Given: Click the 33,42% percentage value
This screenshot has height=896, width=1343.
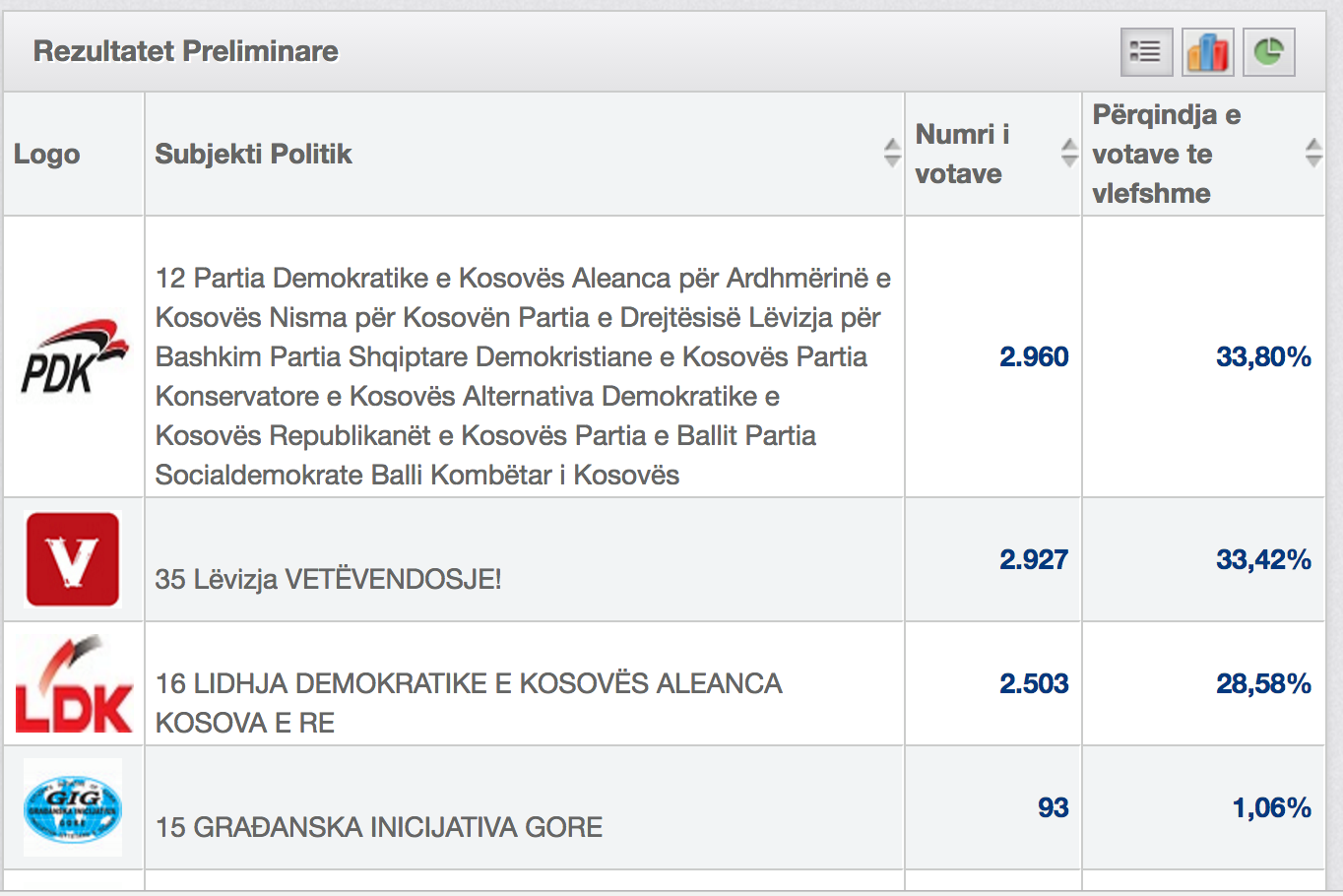Looking at the screenshot, I should (1263, 559).
